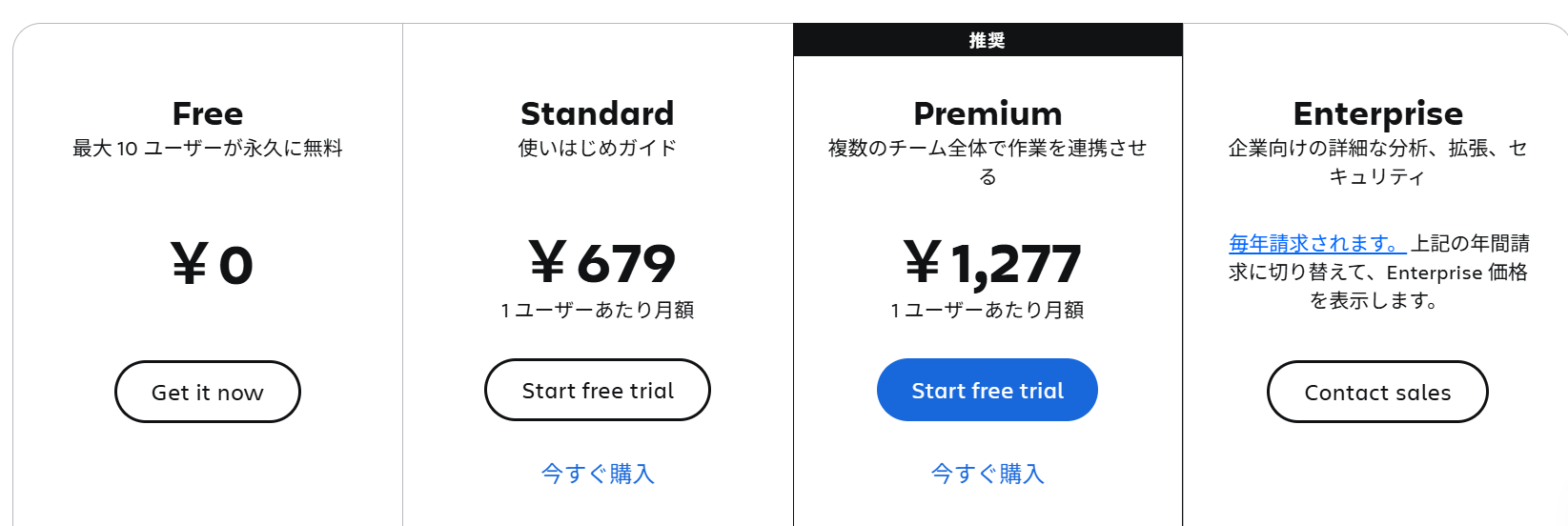Follow the 毎年請求されます link

click(1316, 244)
